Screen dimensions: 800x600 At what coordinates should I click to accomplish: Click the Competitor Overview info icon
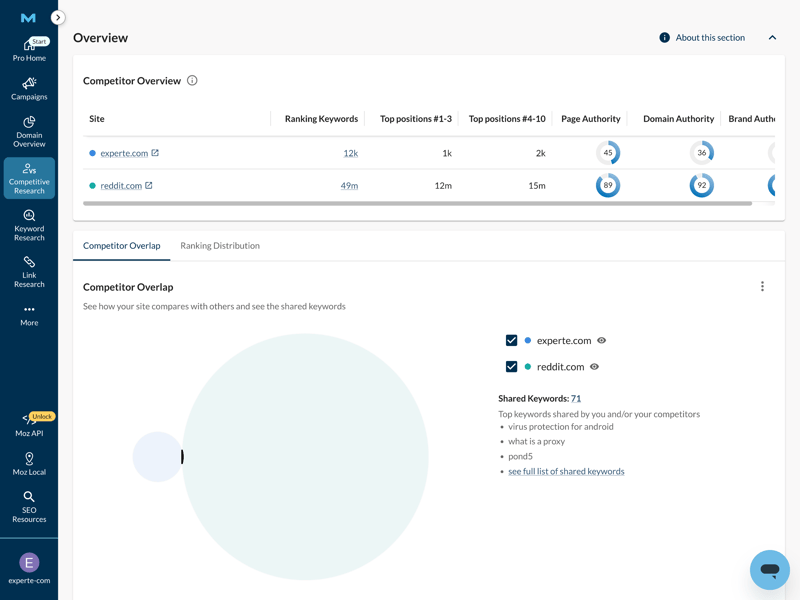tap(192, 81)
